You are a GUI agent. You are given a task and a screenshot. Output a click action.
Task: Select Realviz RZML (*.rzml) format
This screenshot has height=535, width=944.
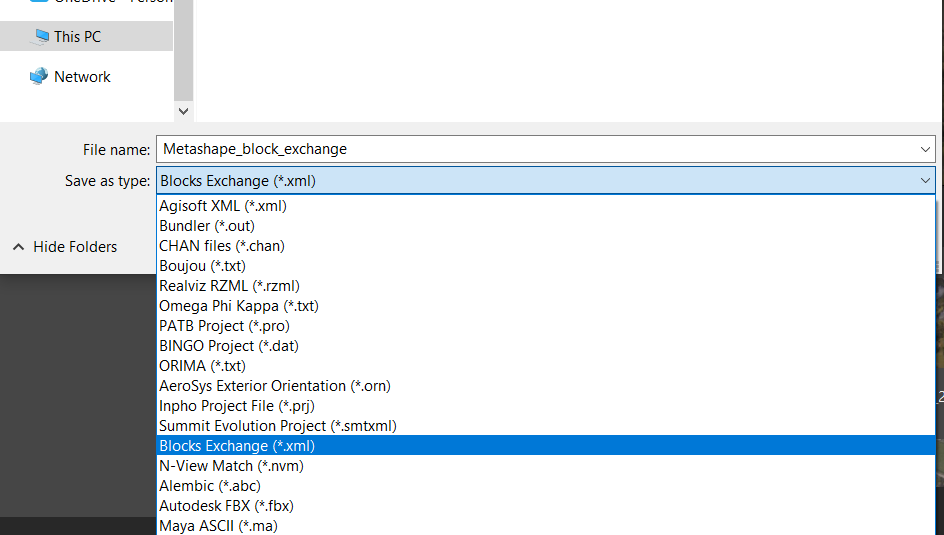coord(545,286)
